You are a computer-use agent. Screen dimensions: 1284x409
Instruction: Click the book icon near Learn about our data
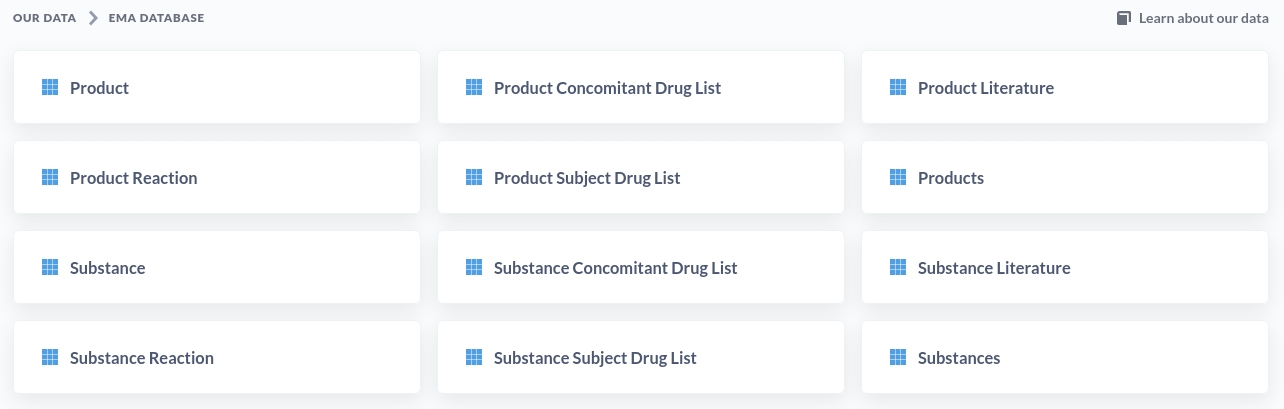[1124, 18]
